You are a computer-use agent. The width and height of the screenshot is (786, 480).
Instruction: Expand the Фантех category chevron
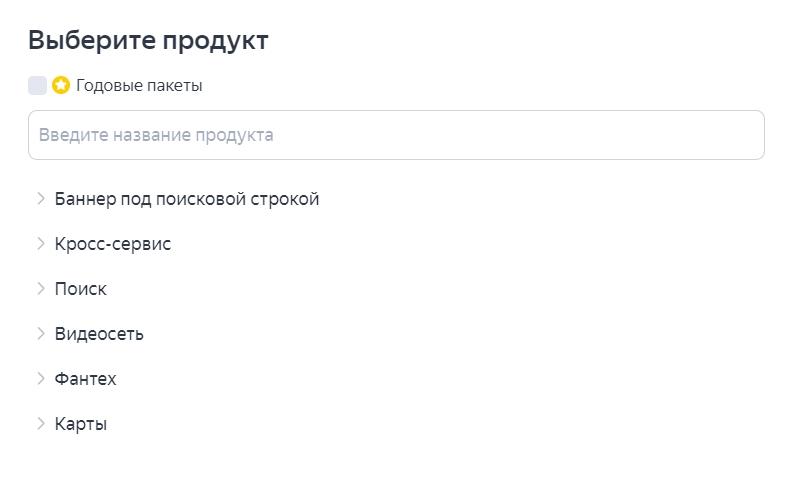click(41, 378)
